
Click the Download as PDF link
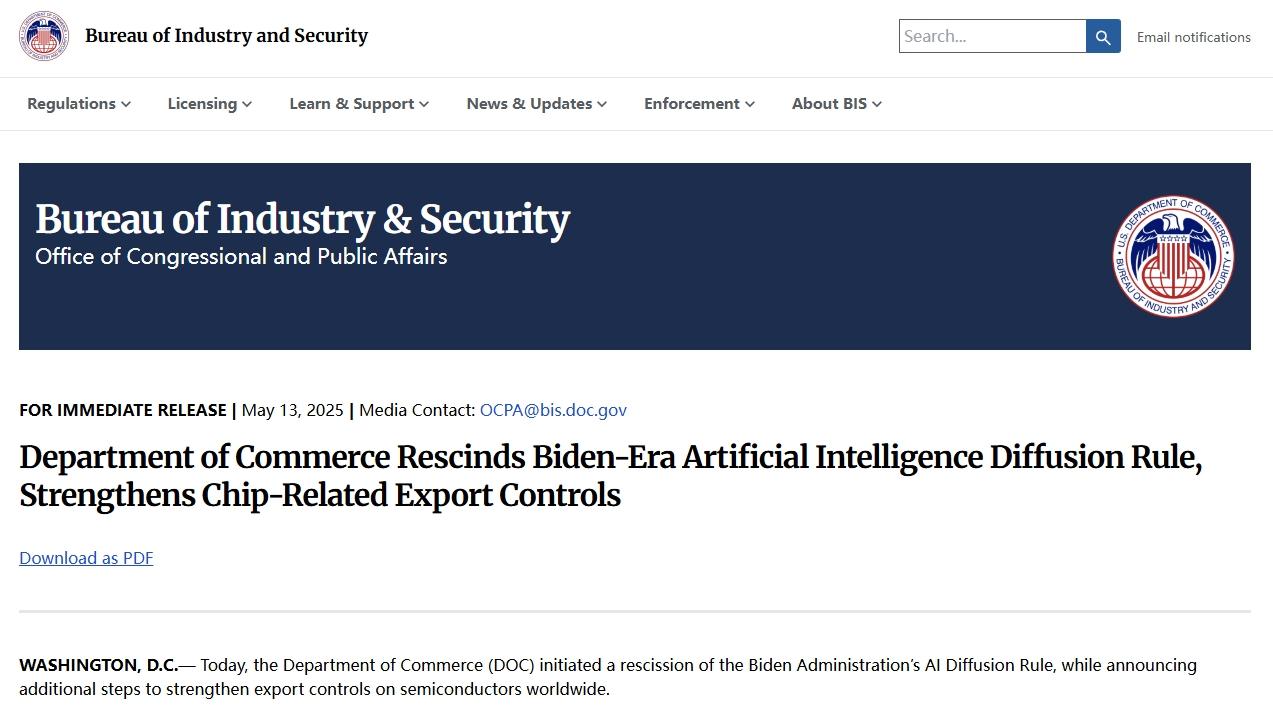pyautogui.click(x=86, y=558)
